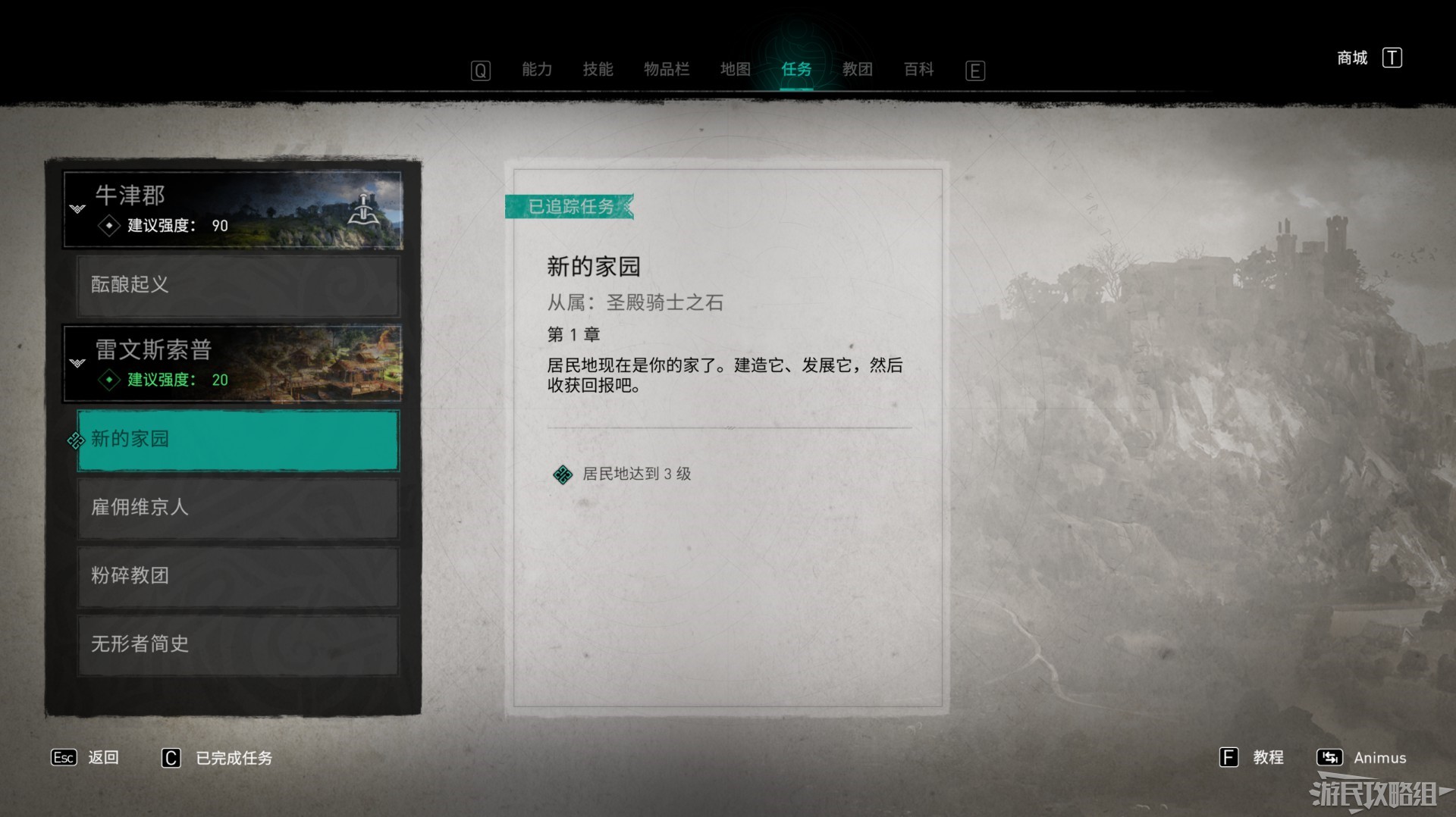The width and height of the screenshot is (1456, 817).
Task: Select the 酝酿起义 quest
Action: coord(238,286)
